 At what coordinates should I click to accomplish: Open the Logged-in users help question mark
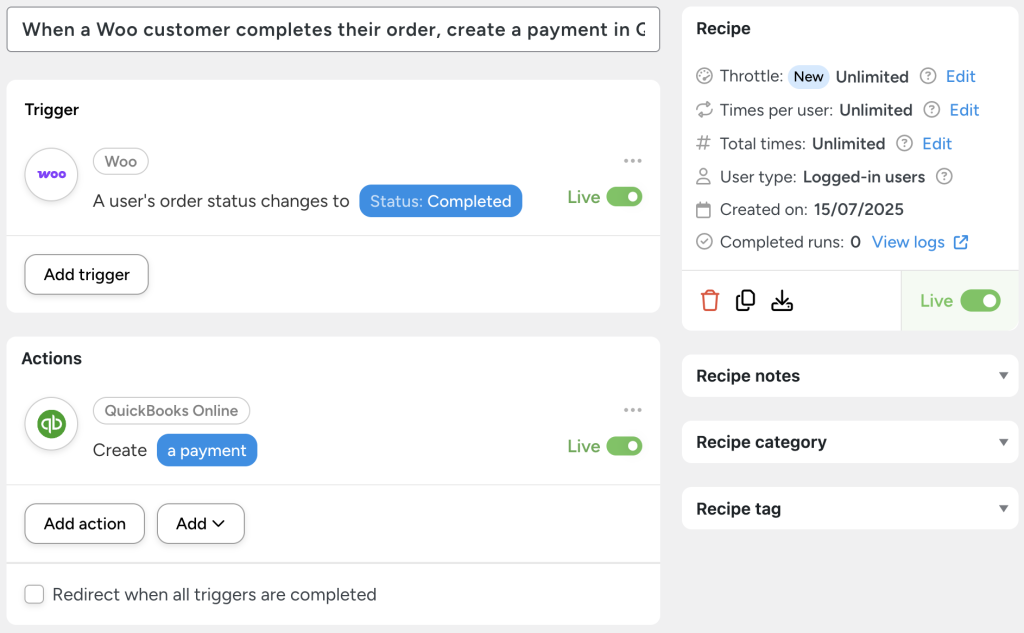click(x=946, y=176)
